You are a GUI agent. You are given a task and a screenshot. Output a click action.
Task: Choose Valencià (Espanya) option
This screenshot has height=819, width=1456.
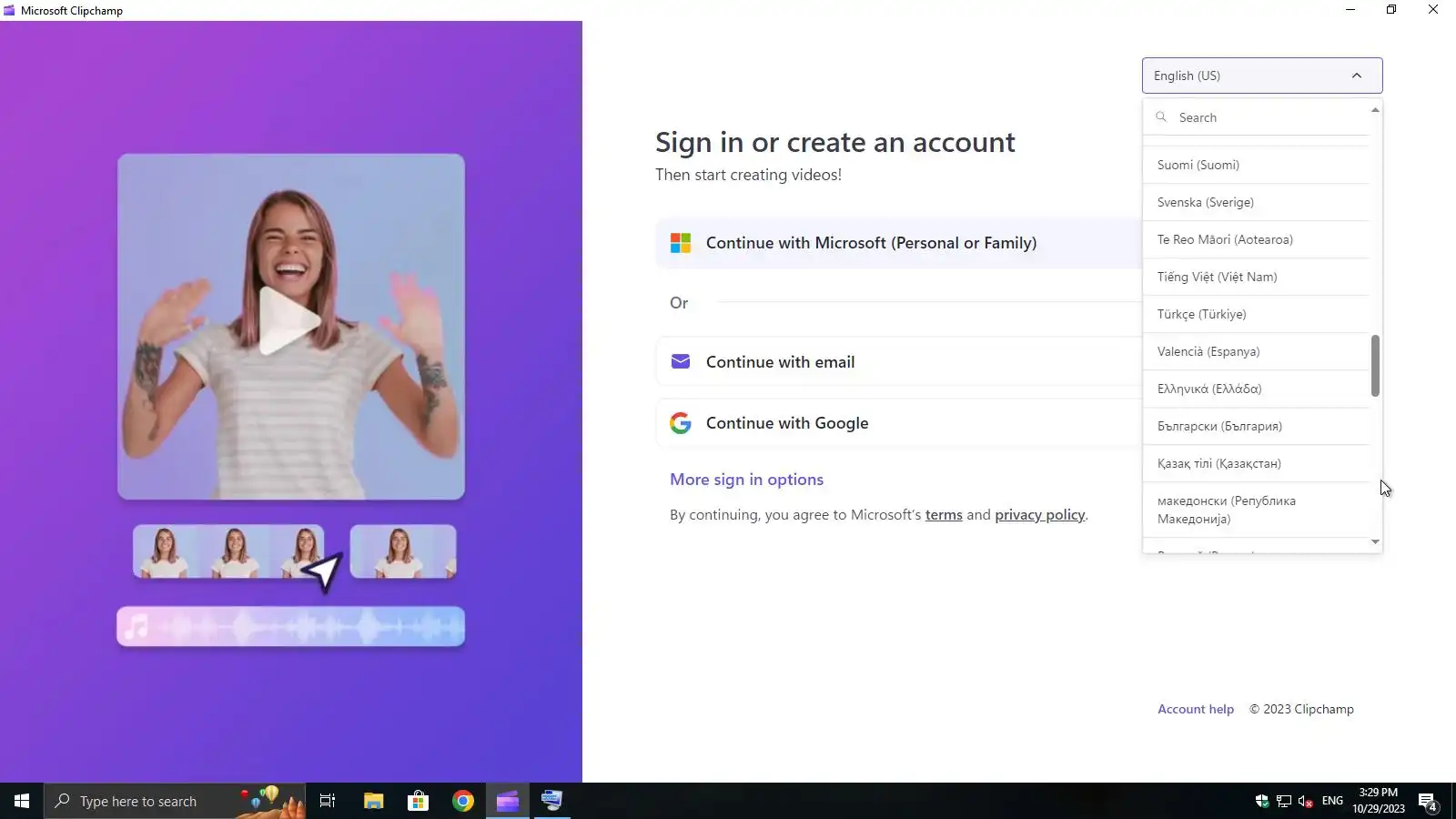click(1256, 351)
